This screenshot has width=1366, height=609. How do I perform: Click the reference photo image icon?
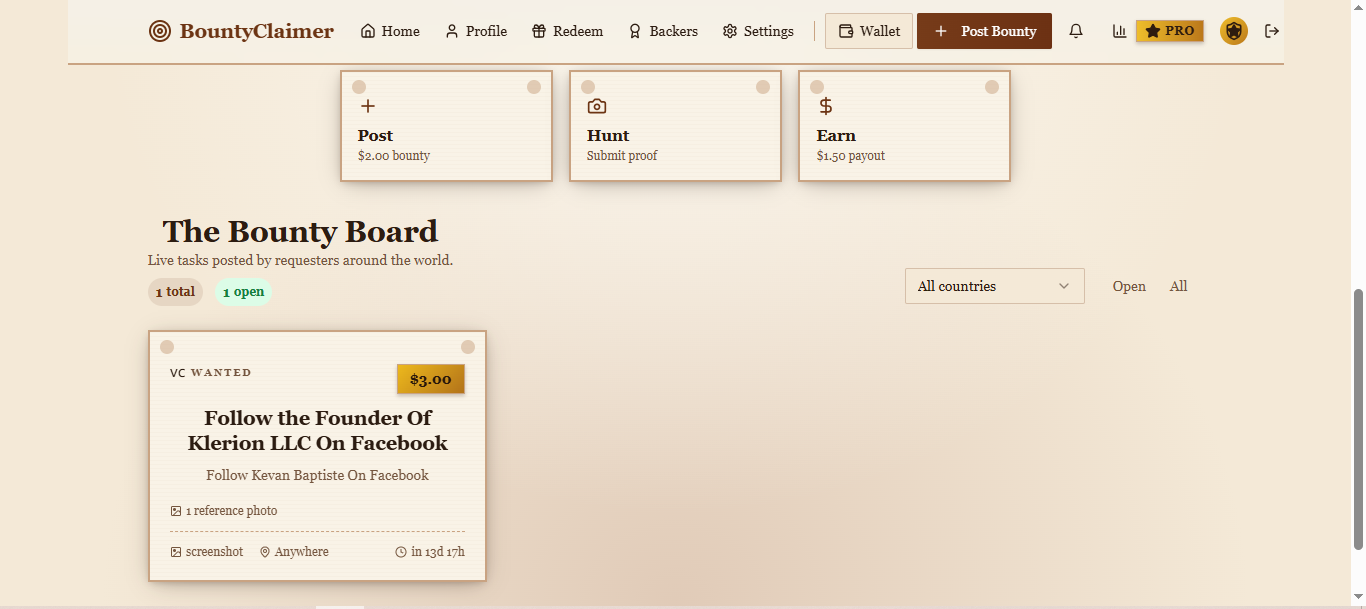pos(176,511)
